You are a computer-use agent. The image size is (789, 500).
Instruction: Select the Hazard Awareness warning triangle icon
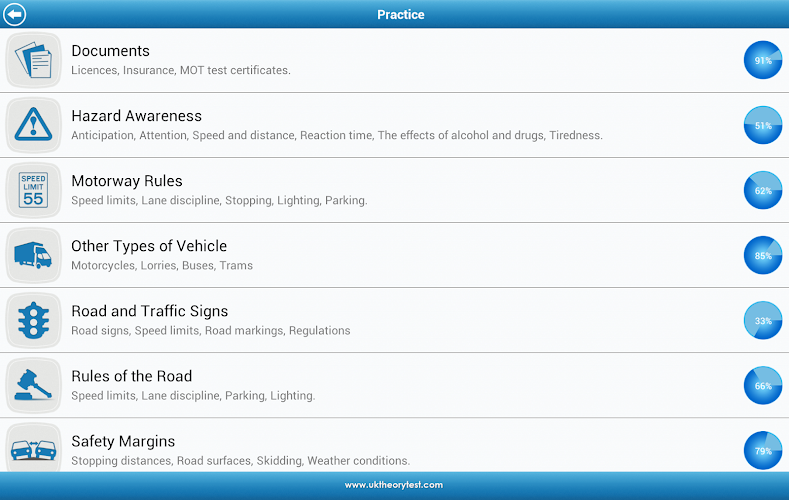tap(34, 125)
